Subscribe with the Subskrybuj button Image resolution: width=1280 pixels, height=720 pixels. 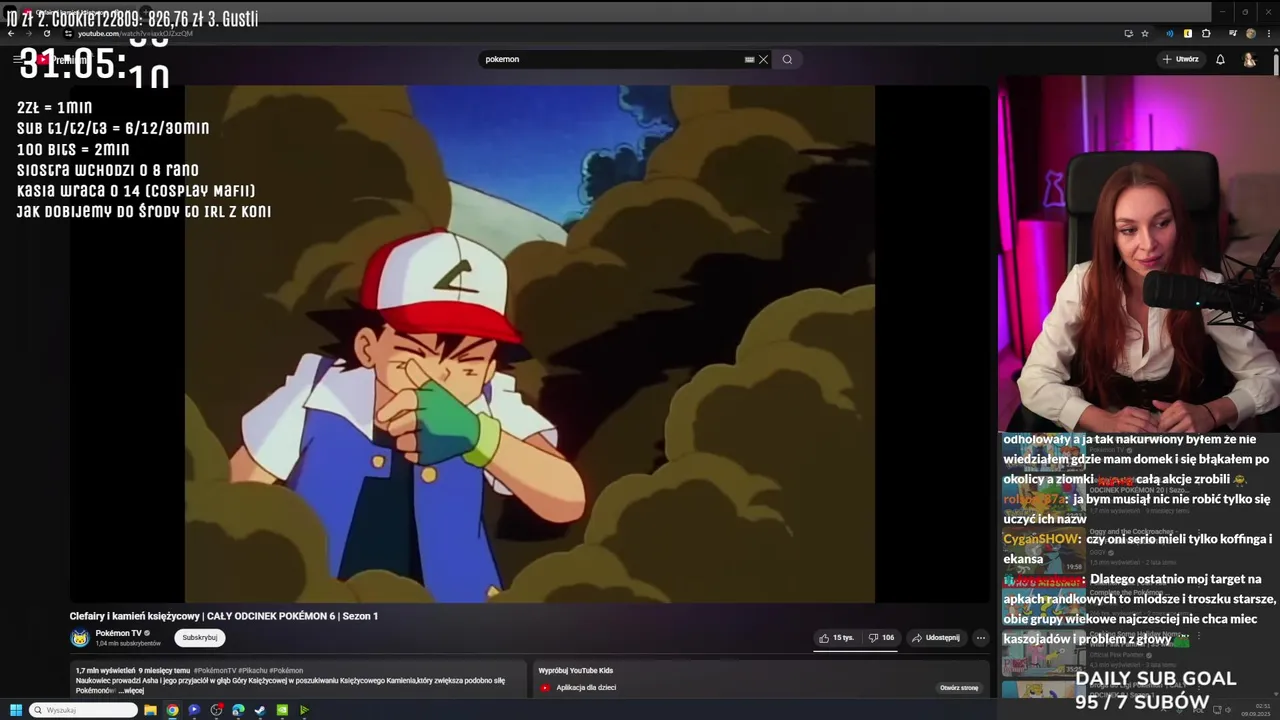pyautogui.click(x=200, y=637)
